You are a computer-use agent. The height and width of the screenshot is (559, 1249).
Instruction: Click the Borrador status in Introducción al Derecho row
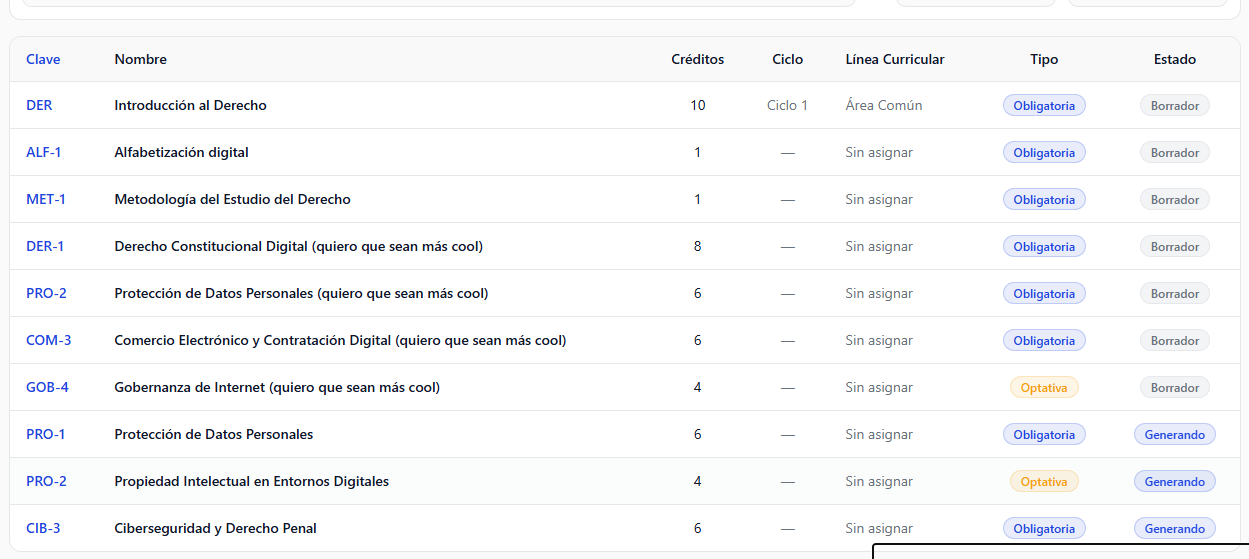[1175, 105]
